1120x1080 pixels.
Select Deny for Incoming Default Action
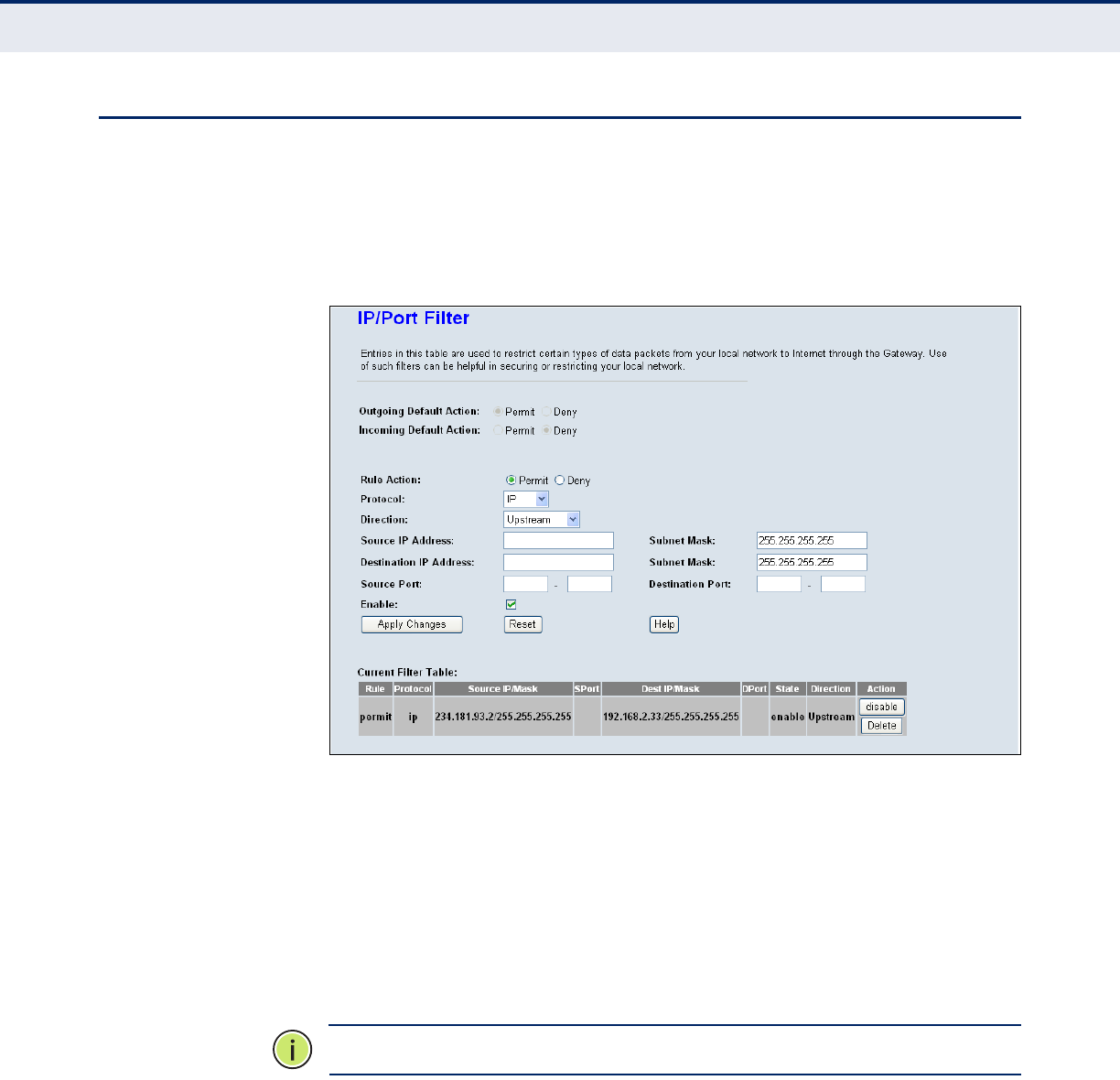click(x=546, y=430)
